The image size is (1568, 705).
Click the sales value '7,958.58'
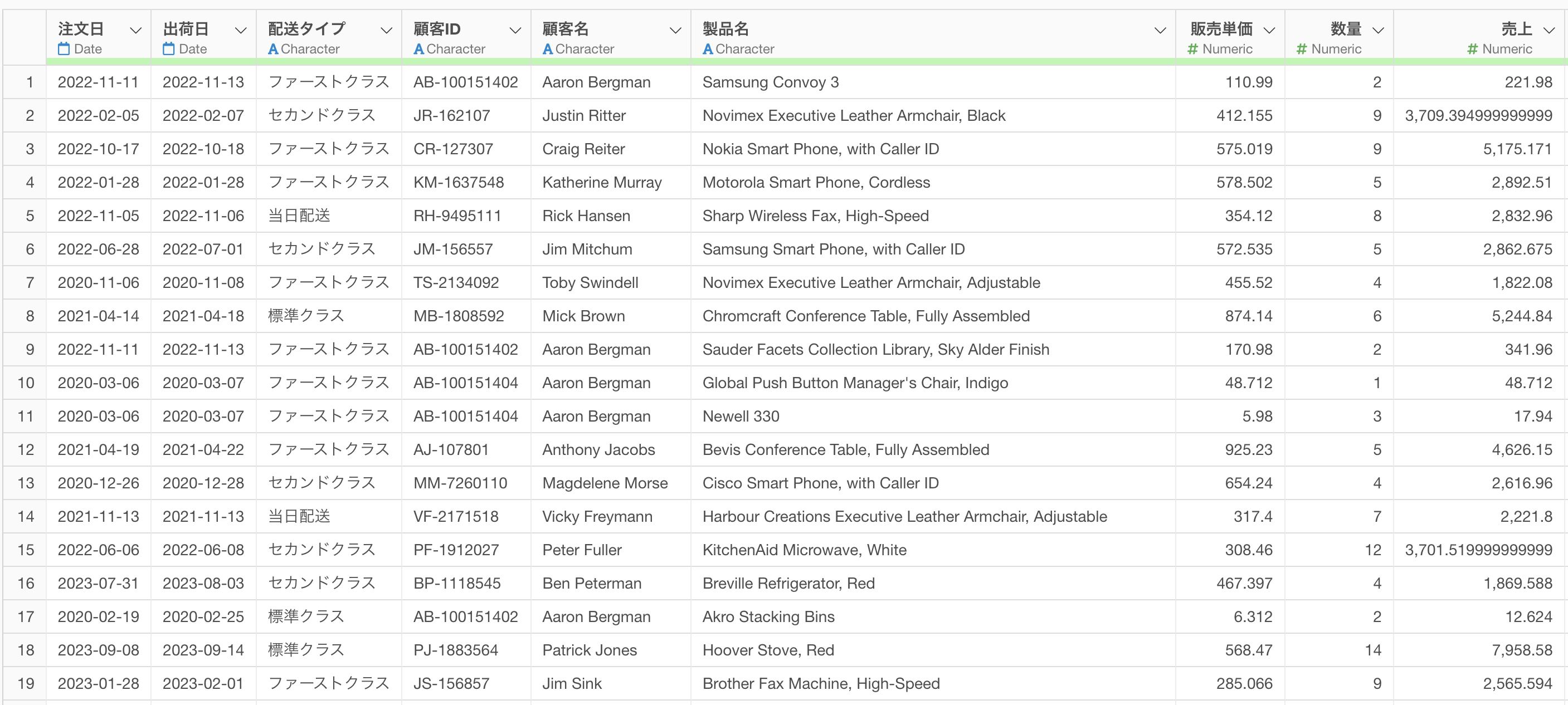pyautogui.click(x=1522, y=651)
